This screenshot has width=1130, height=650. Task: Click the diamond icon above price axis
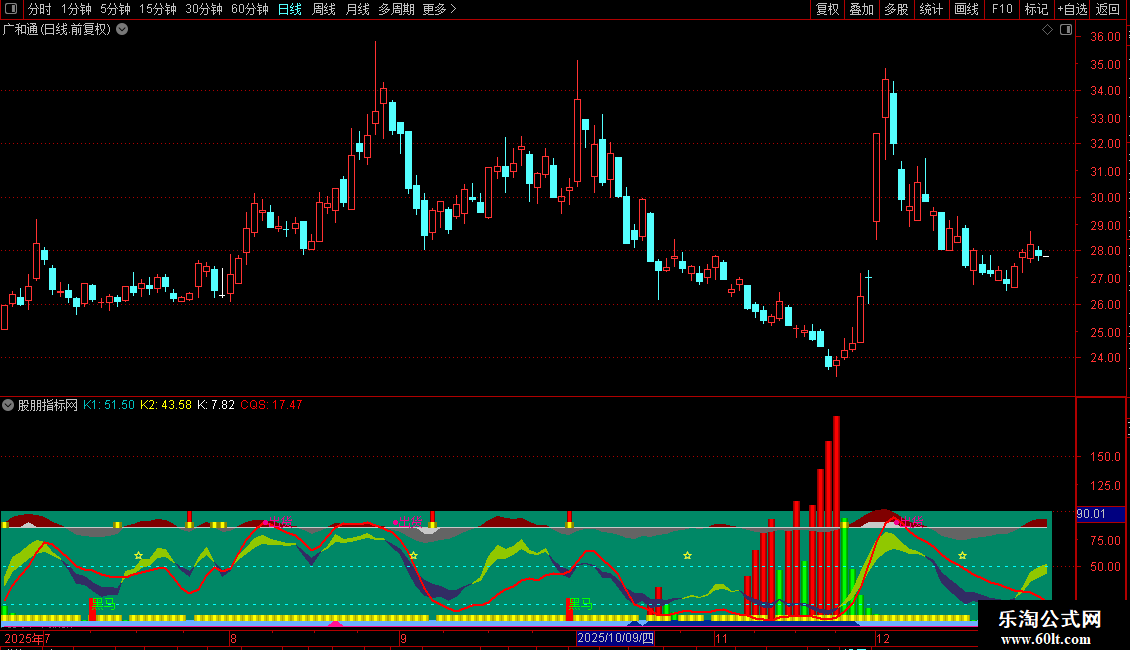[x=1048, y=30]
